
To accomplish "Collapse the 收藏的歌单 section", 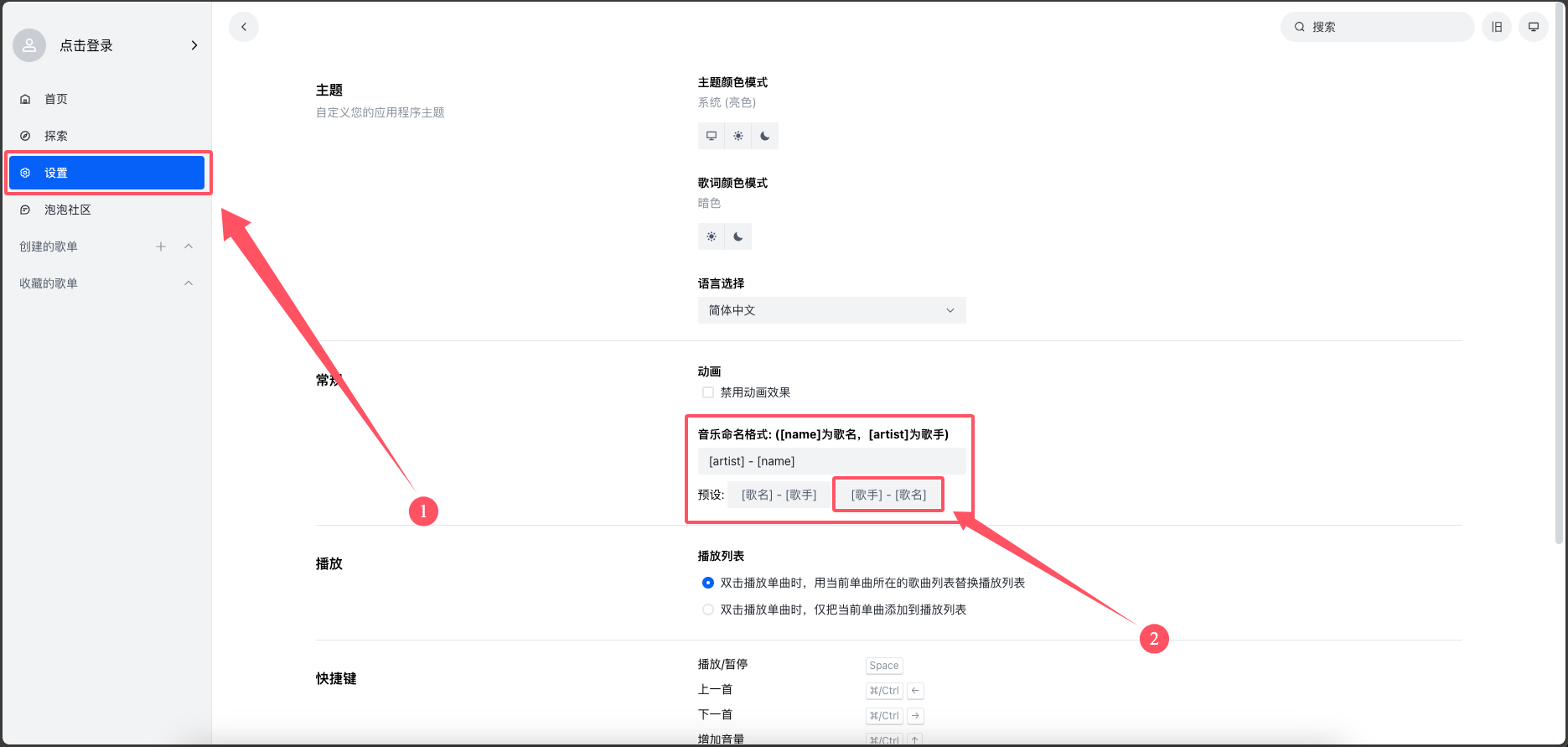I will point(189,283).
